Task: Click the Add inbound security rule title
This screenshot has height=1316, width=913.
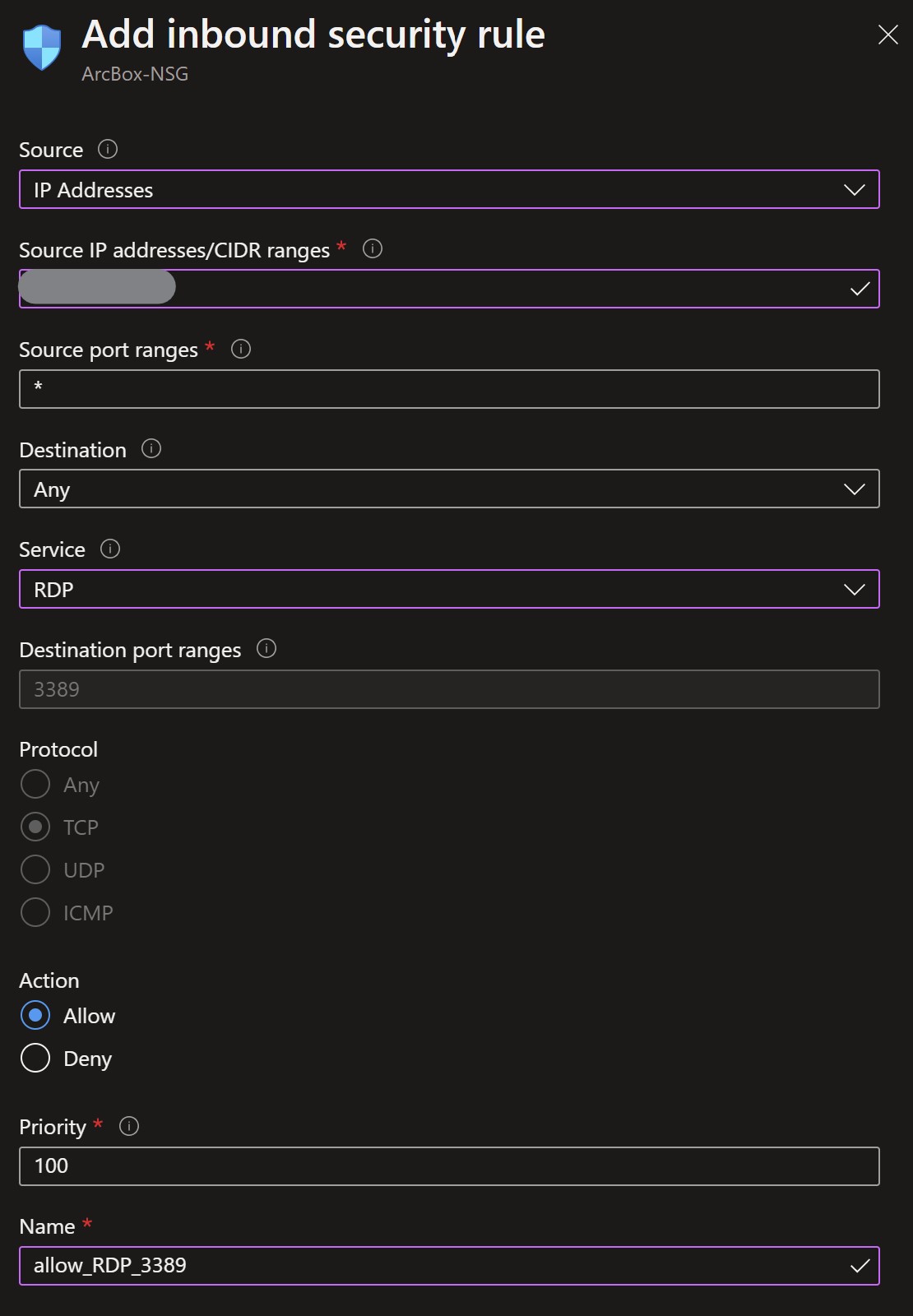Action: tap(313, 35)
